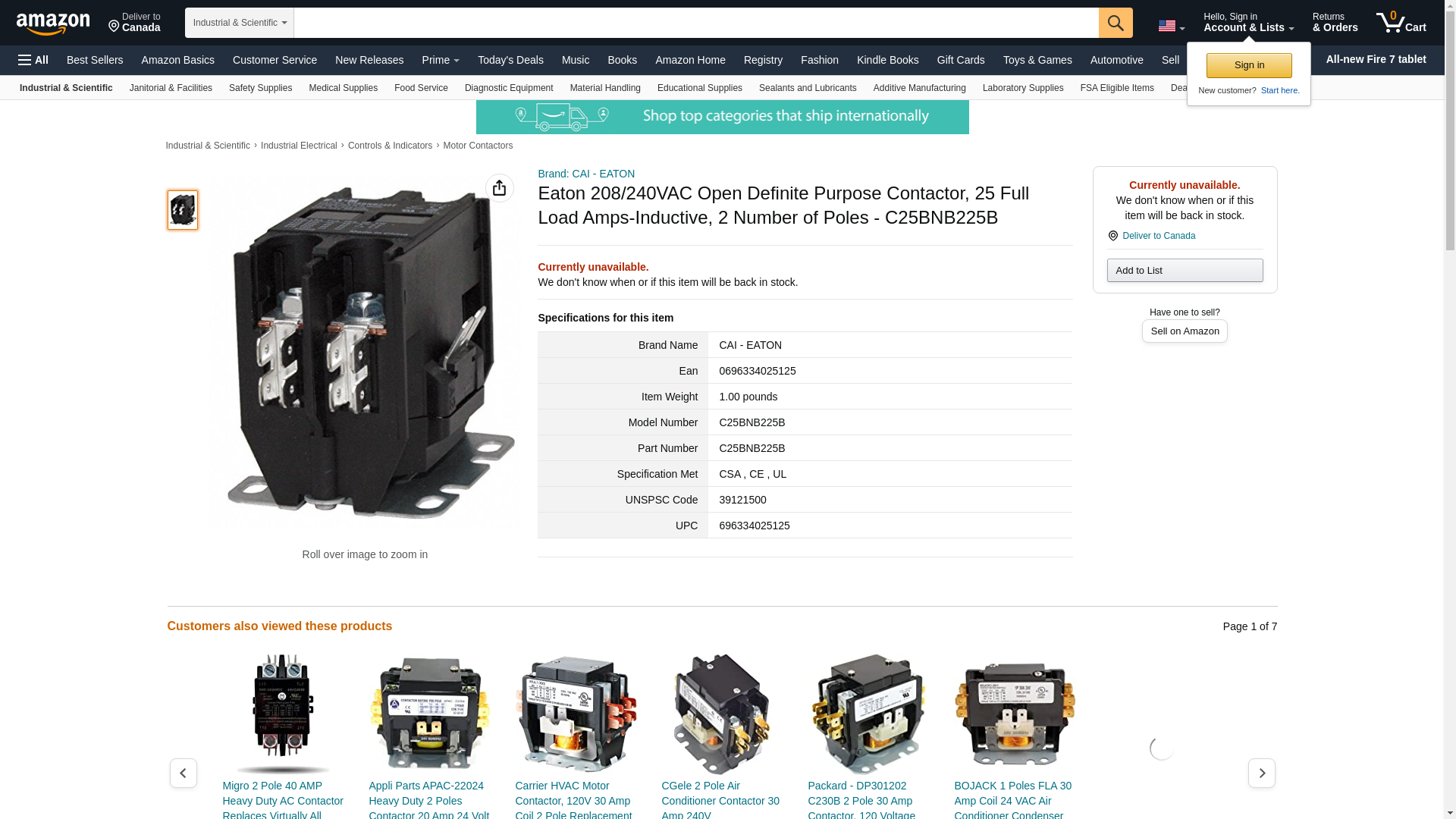Open the All hamburger menu
1456x819 pixels.
coord(33,60)
